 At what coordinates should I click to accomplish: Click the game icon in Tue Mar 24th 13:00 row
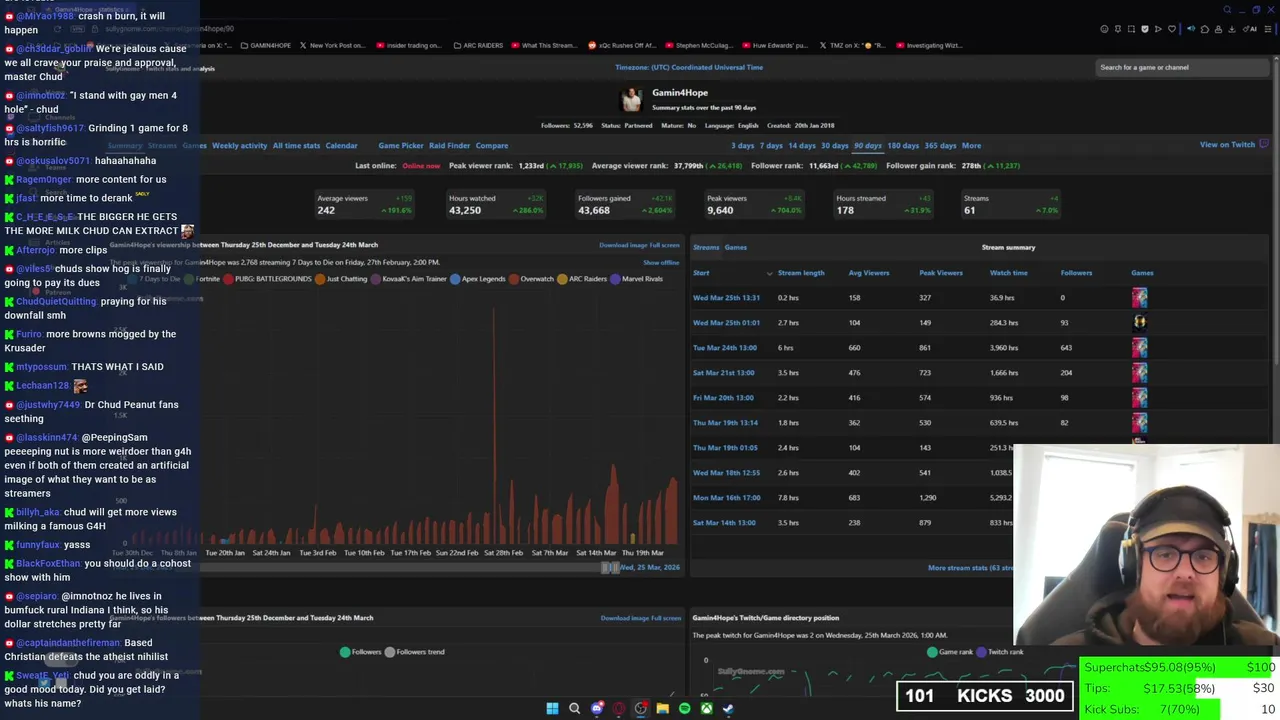pyautogui.click(x=1139, y=347)
